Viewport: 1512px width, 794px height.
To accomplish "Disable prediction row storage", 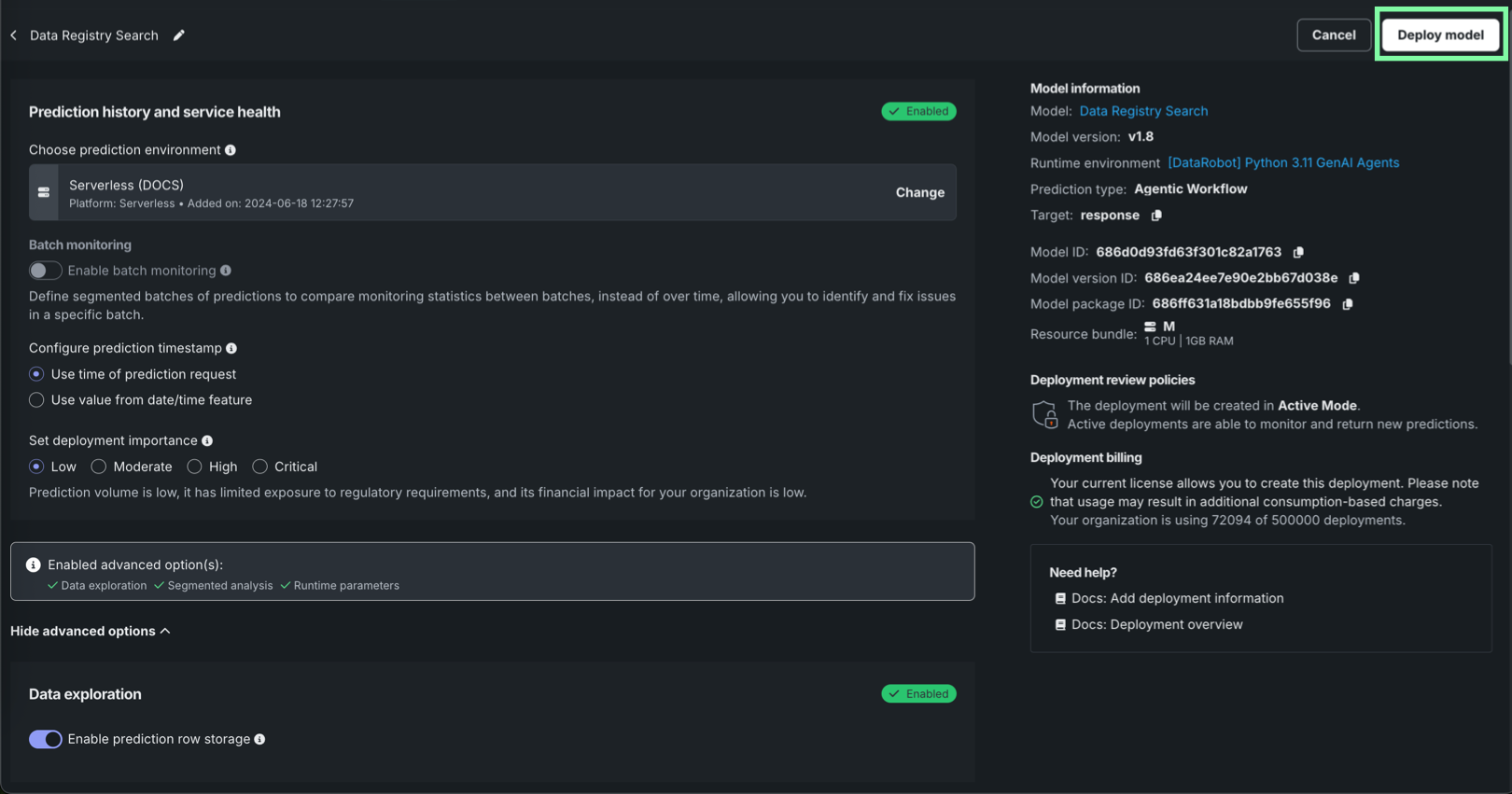I will (x=45, y=739).
